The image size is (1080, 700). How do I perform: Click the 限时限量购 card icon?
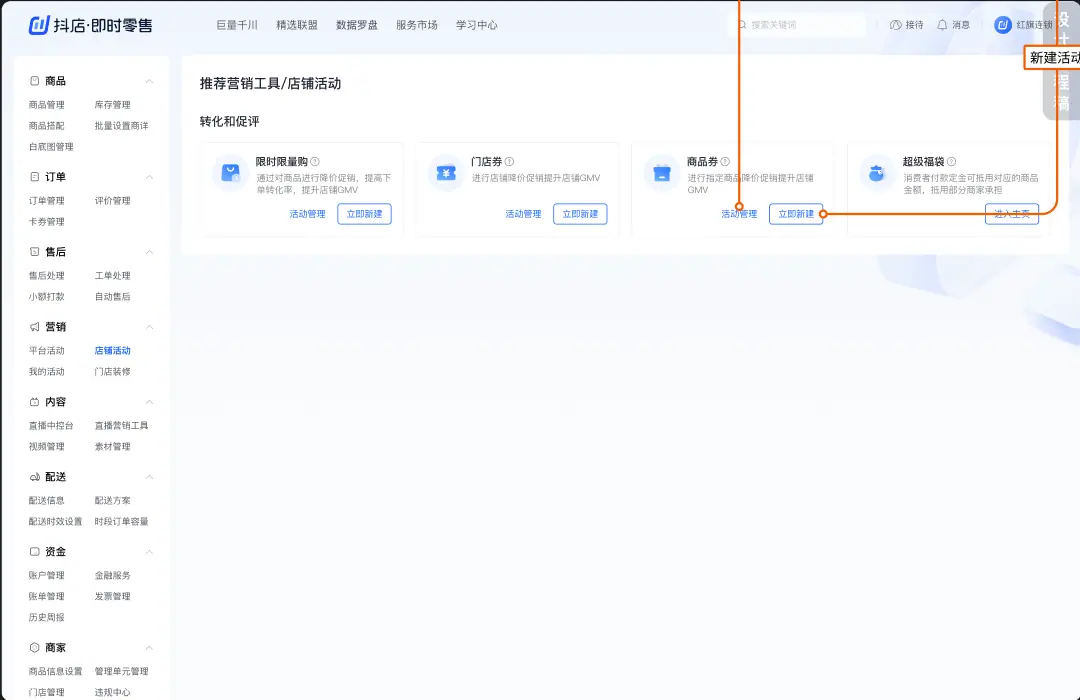[230, 173]
